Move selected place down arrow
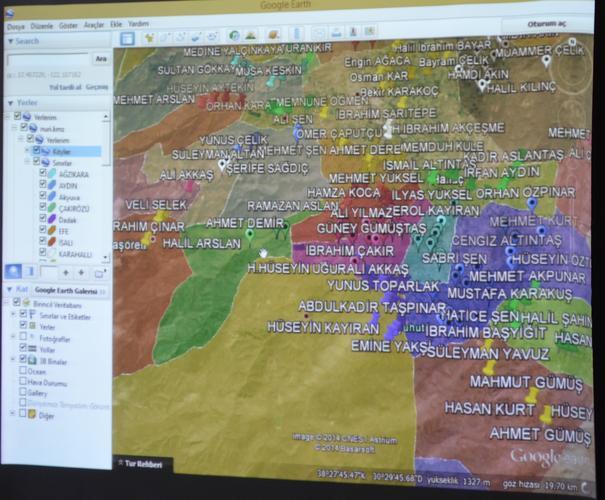 coord(81,273)
